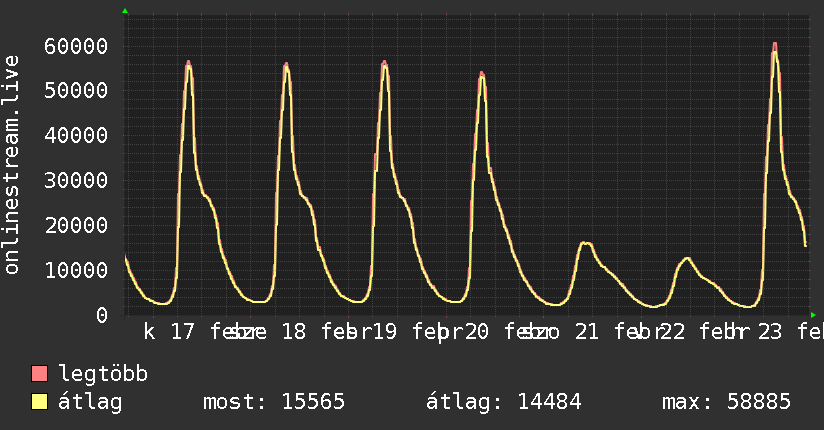Click the yellow átlag legend swatch
Screen dimensions: 824x430
[x=40, y=402]
